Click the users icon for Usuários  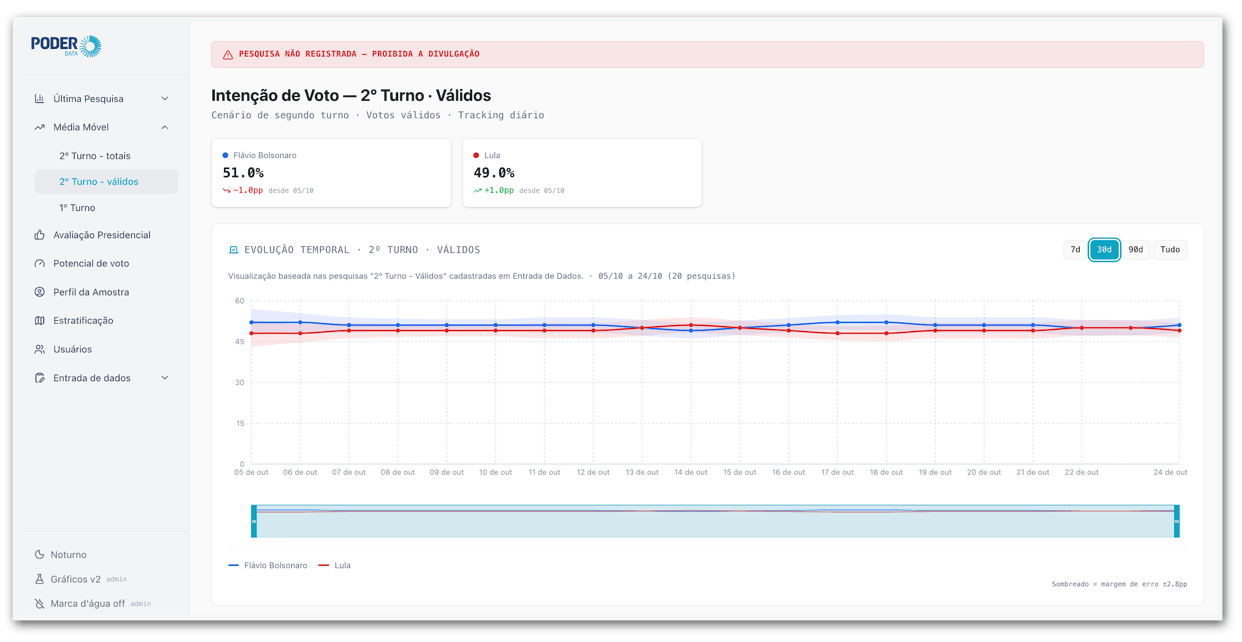pos(40,349)
